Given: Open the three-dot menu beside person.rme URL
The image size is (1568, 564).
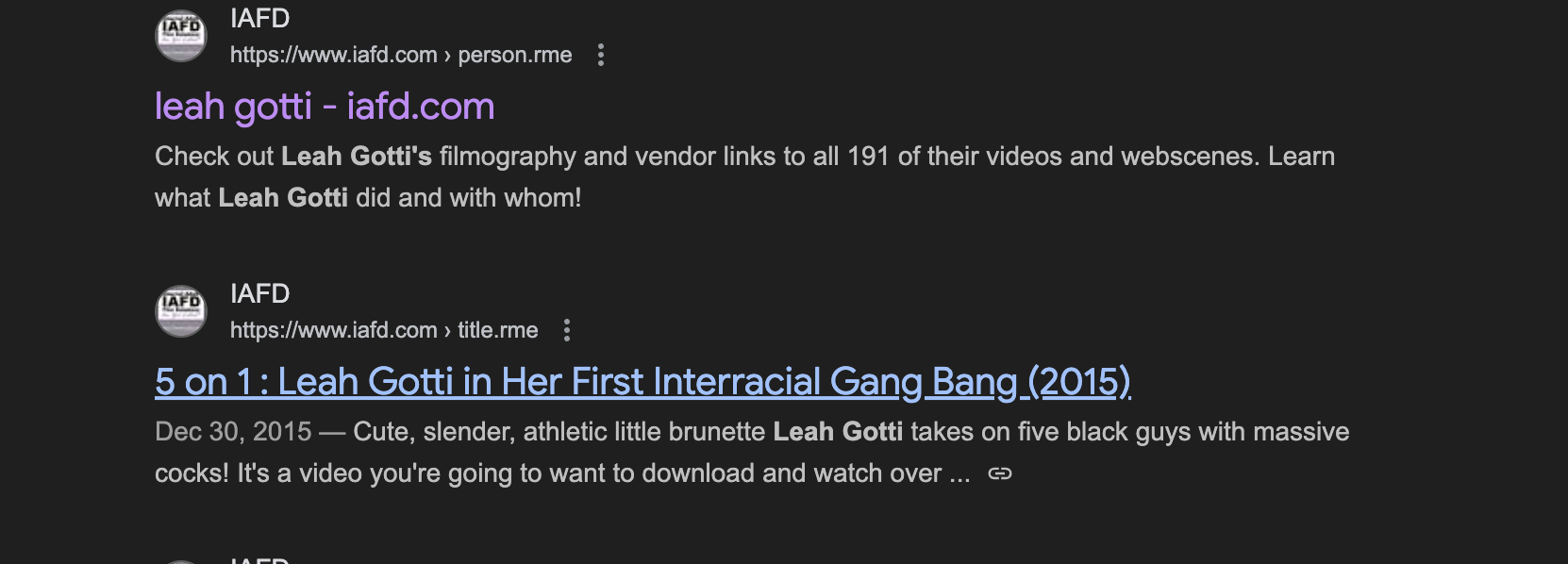Looking at the screenshot, I should 601,56.
